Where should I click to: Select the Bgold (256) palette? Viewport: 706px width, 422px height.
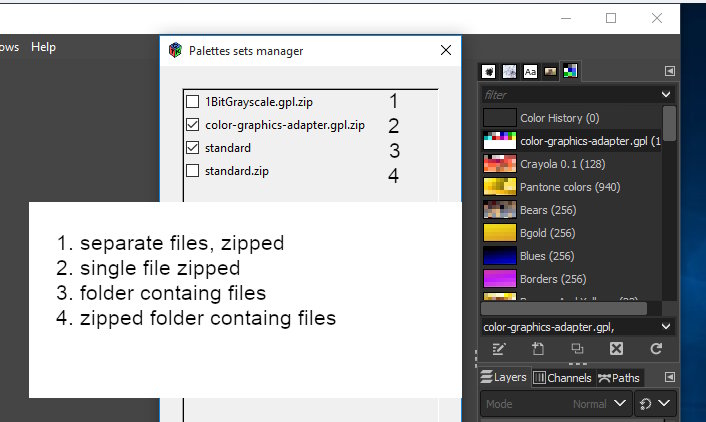point(571,233)
